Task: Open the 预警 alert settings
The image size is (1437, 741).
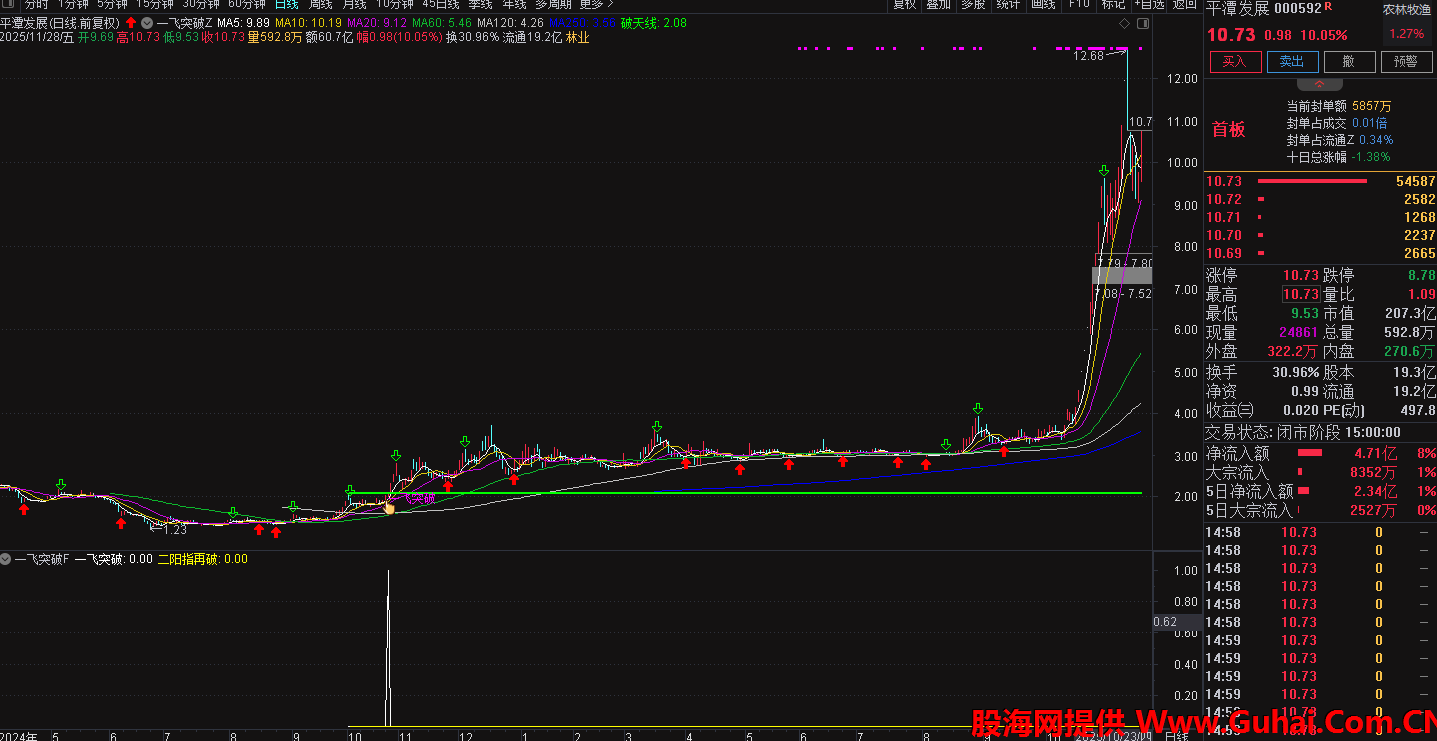Action: [x=1405, y=61]
